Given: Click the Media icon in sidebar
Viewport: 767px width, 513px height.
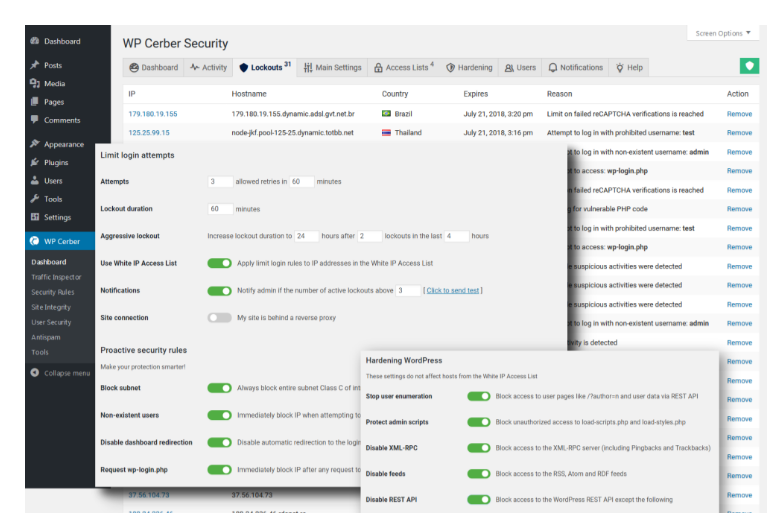Looking at the screenshot, I should coord(35,84).
